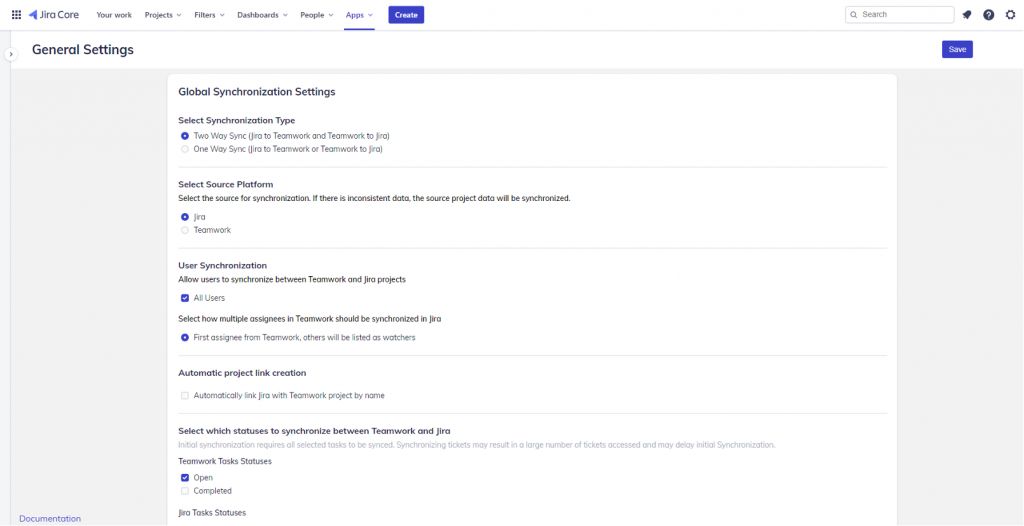Enable automatic project linking by name
Viewport: 1024px width, 526px height.
point(185,395)
